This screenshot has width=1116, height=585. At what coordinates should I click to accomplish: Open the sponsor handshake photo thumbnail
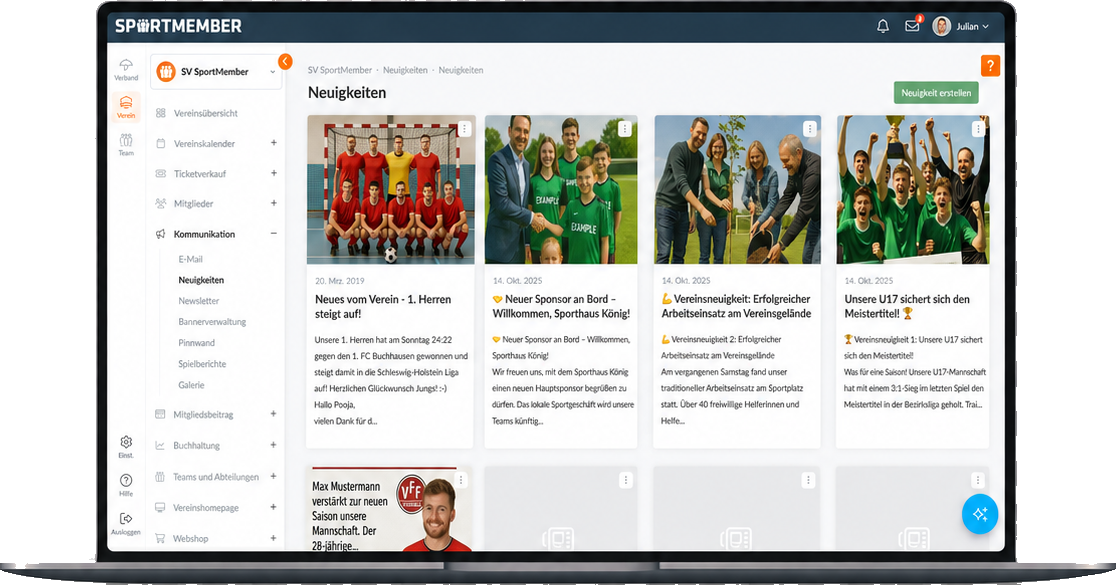tap(561, 189)
